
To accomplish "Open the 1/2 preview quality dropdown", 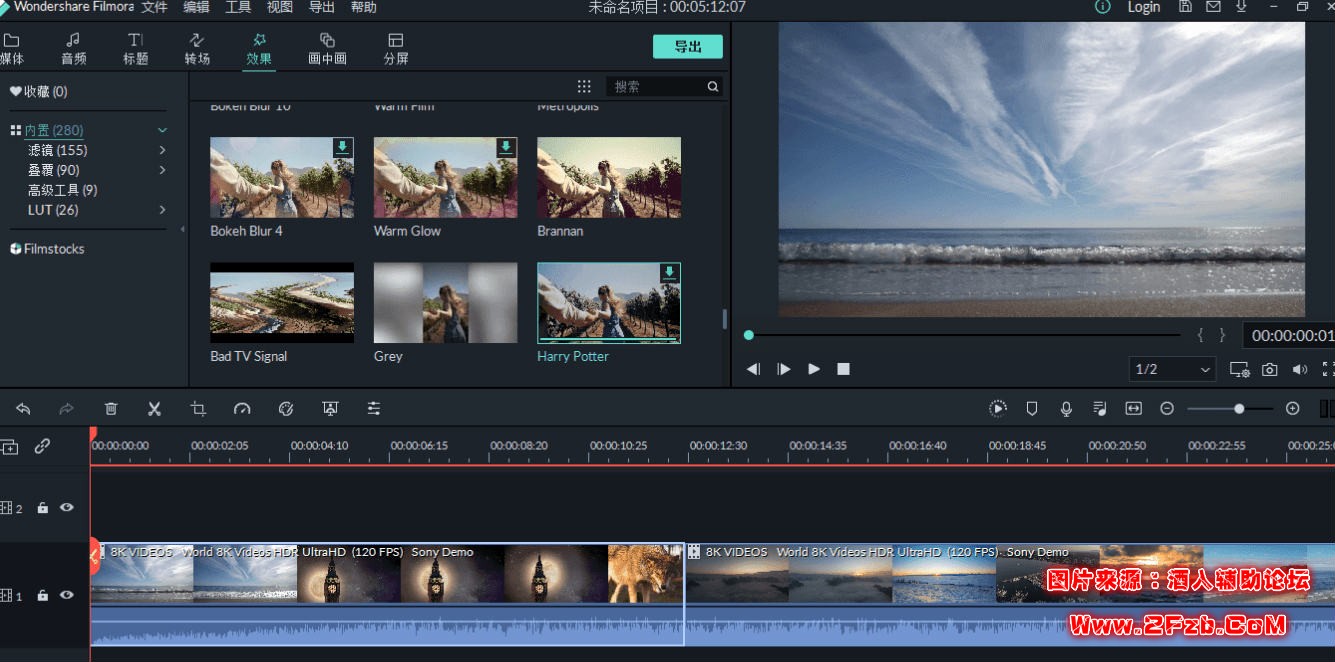I will click(x=1172, y=369).
